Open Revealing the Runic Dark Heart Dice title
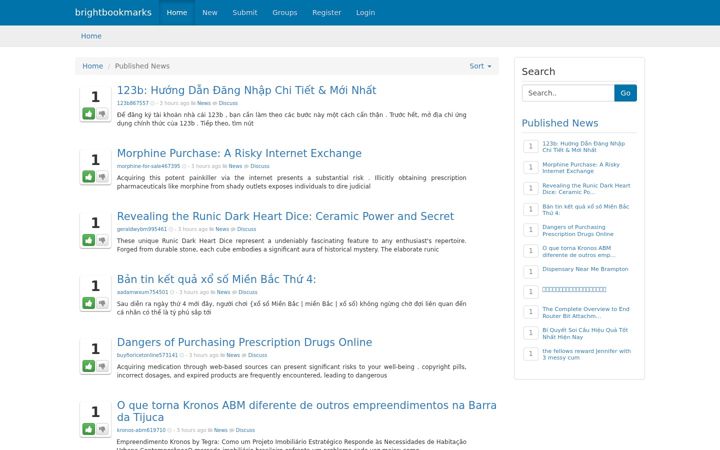 pyautogui.click(x=285, y=216)
